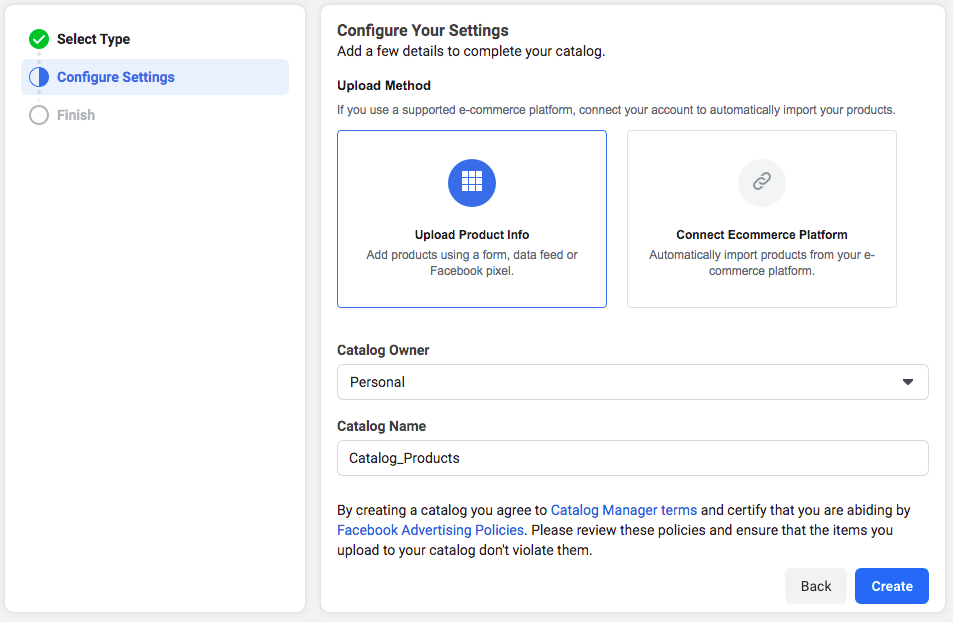The height and width of the screenshot is (622, 953).
Task: Open the Configure Settings step label
Action: [x=115, y=77]
